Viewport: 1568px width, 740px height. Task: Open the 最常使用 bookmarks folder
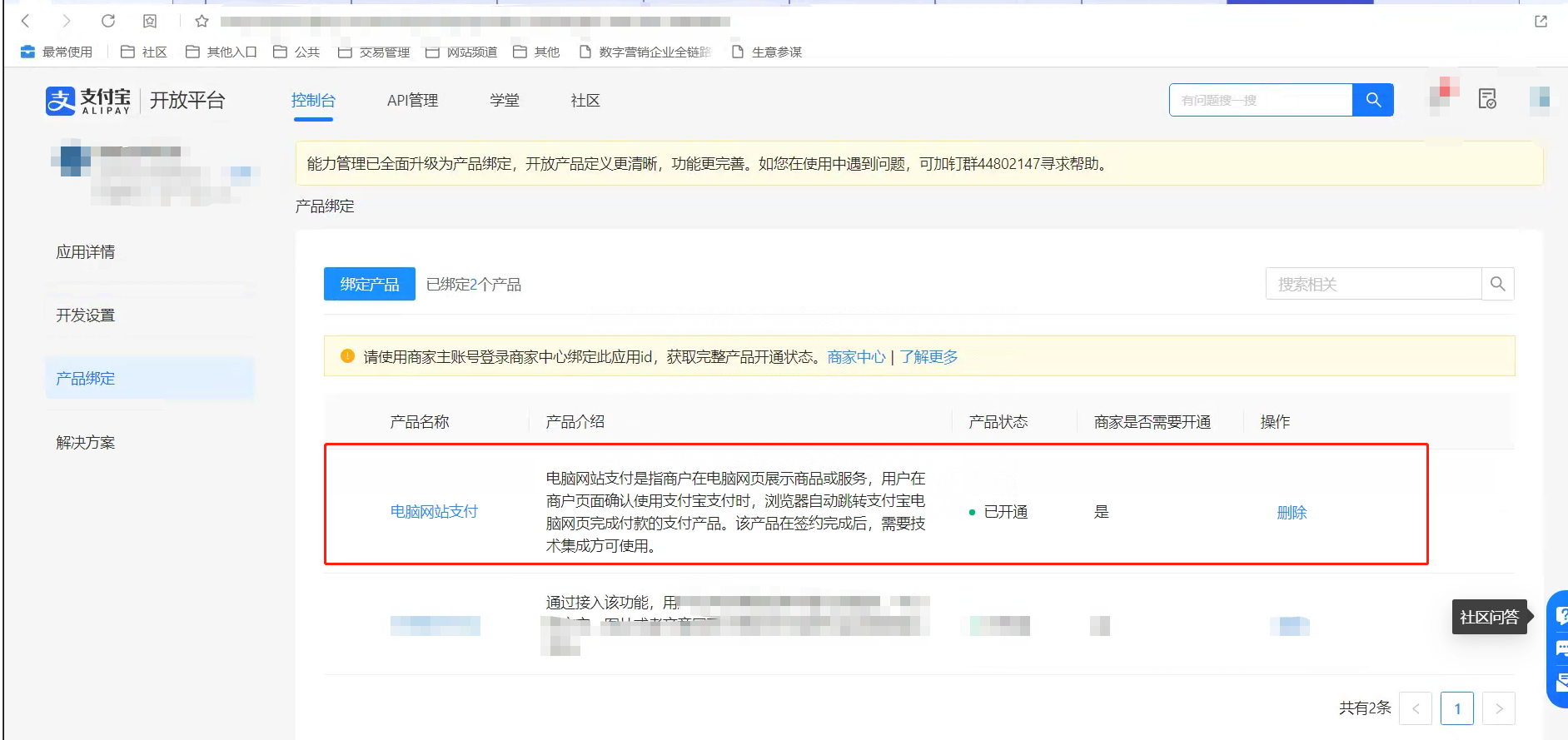click(57, 52)
